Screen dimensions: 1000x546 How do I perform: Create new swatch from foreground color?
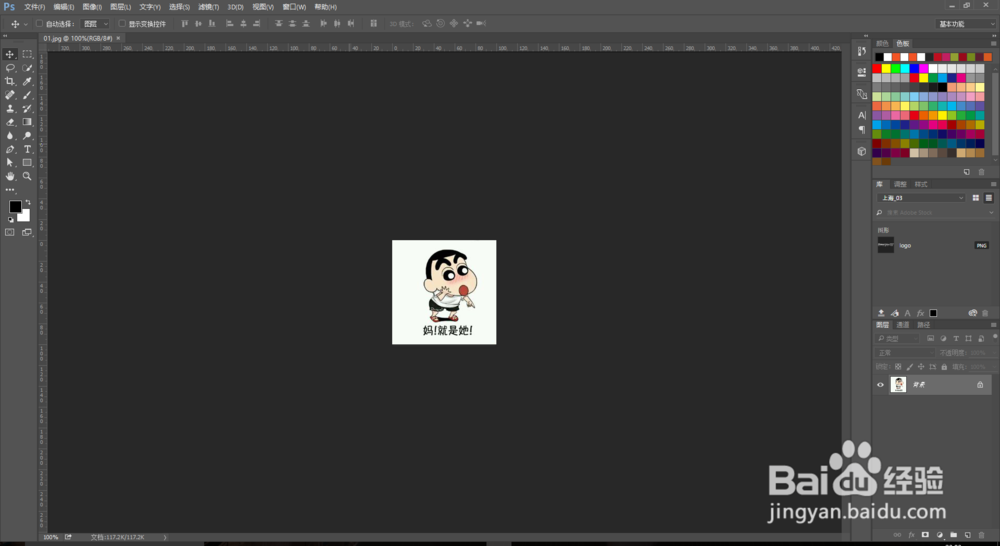click(967, 172)
